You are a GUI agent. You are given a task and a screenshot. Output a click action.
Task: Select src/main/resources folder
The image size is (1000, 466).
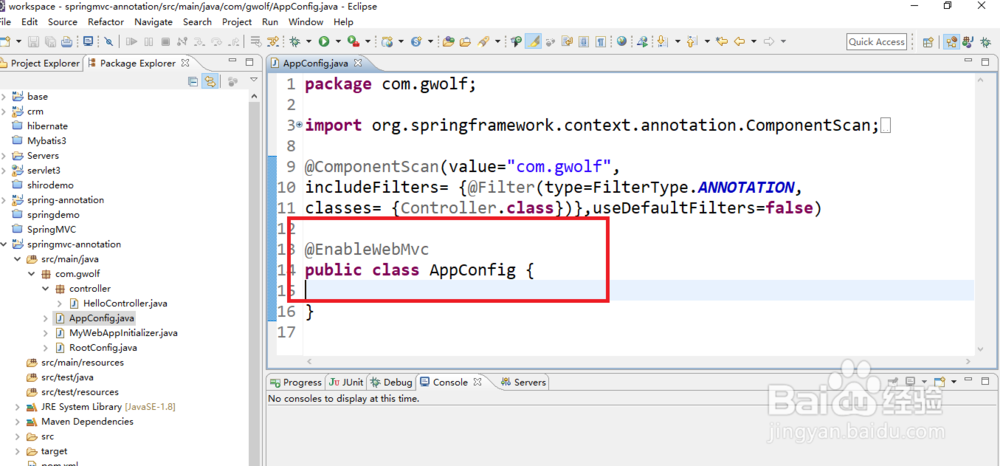82,362
